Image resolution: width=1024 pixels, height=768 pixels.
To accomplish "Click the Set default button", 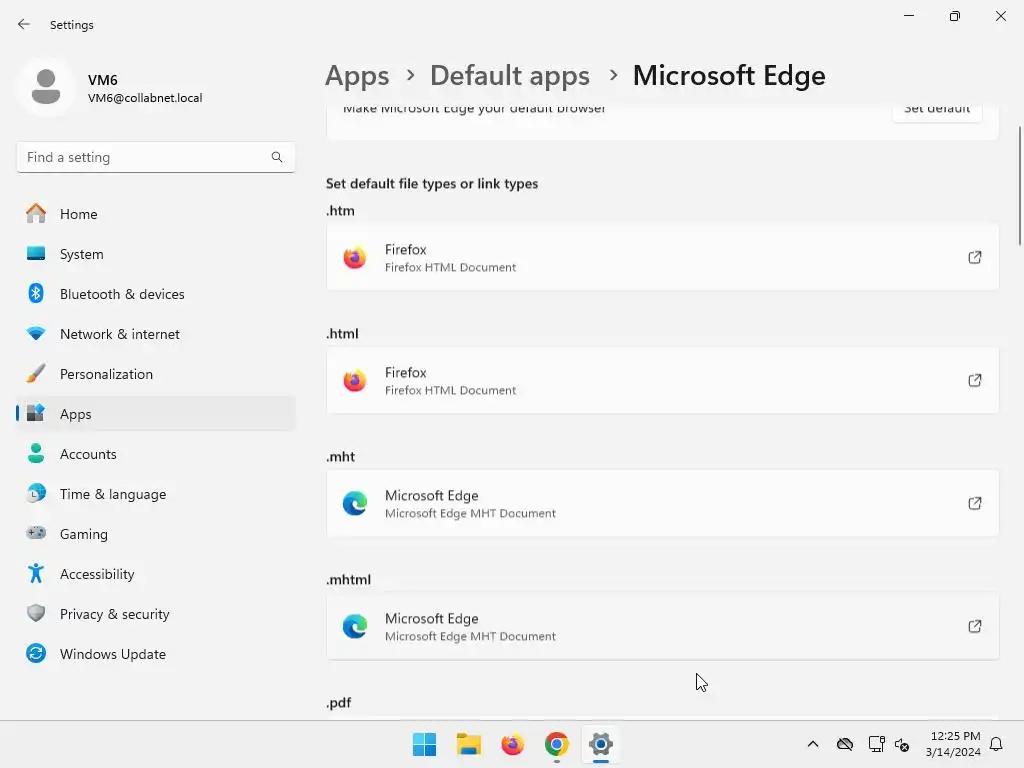I will (x=936, y=109).
